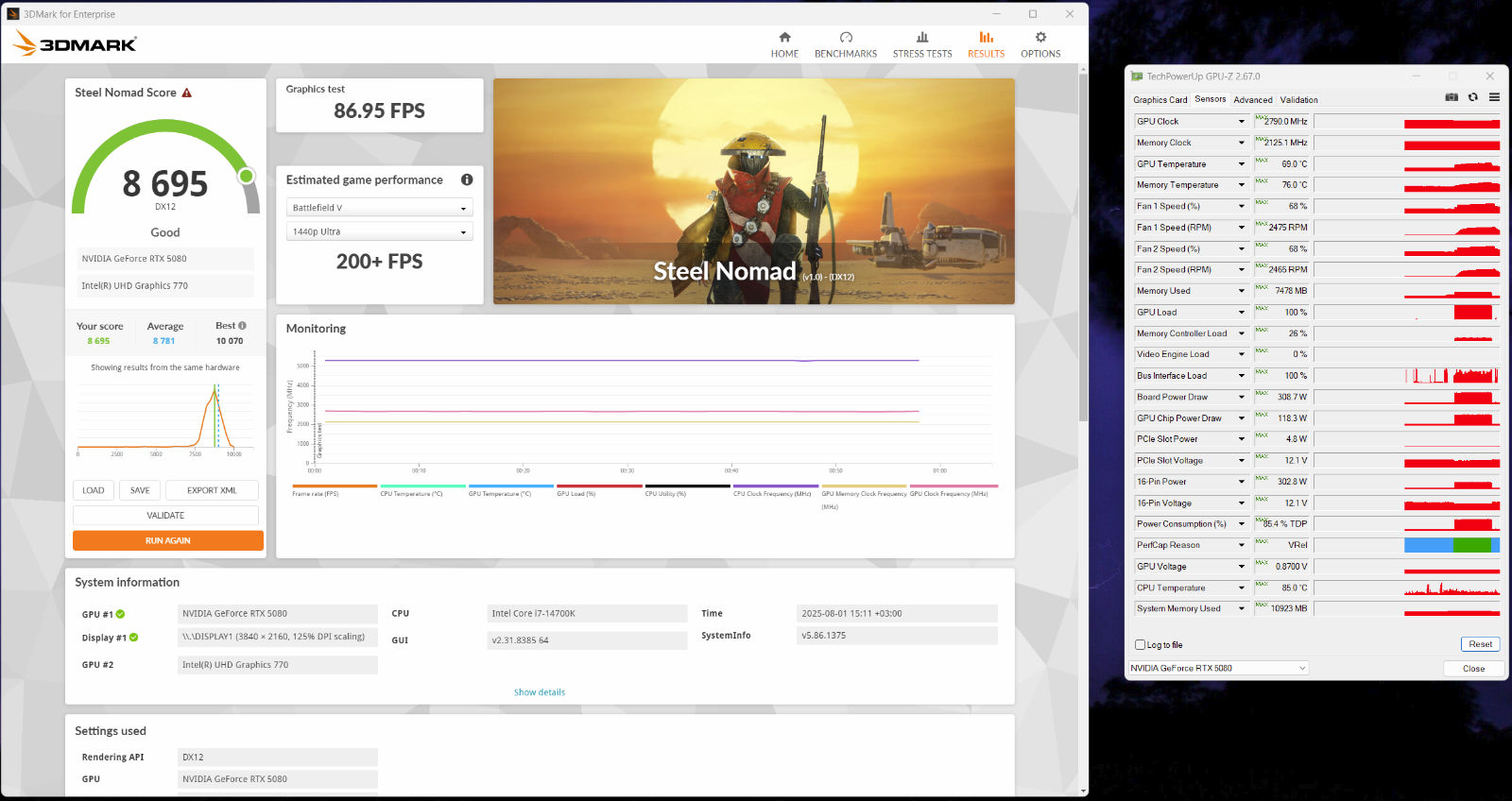Go to the STRESS TESTS menu label

922,54
